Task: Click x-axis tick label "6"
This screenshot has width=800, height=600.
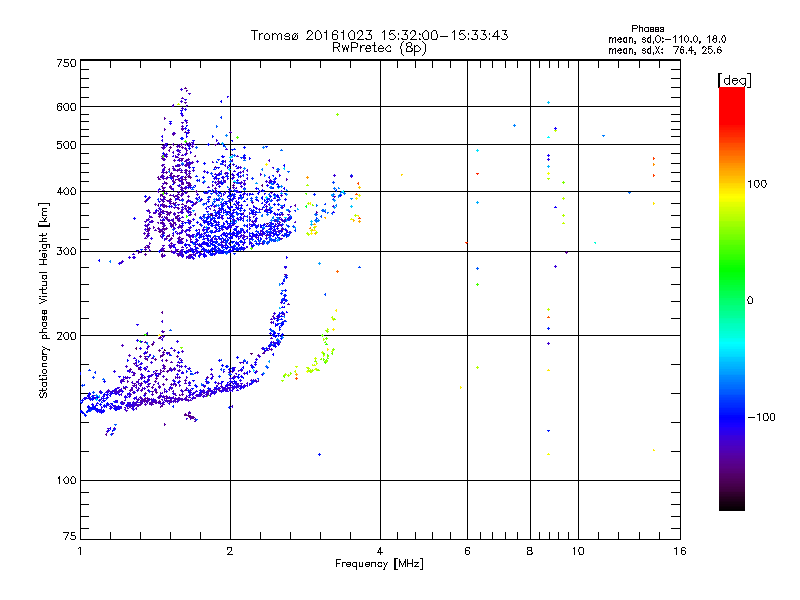Action: pos(467,551)
